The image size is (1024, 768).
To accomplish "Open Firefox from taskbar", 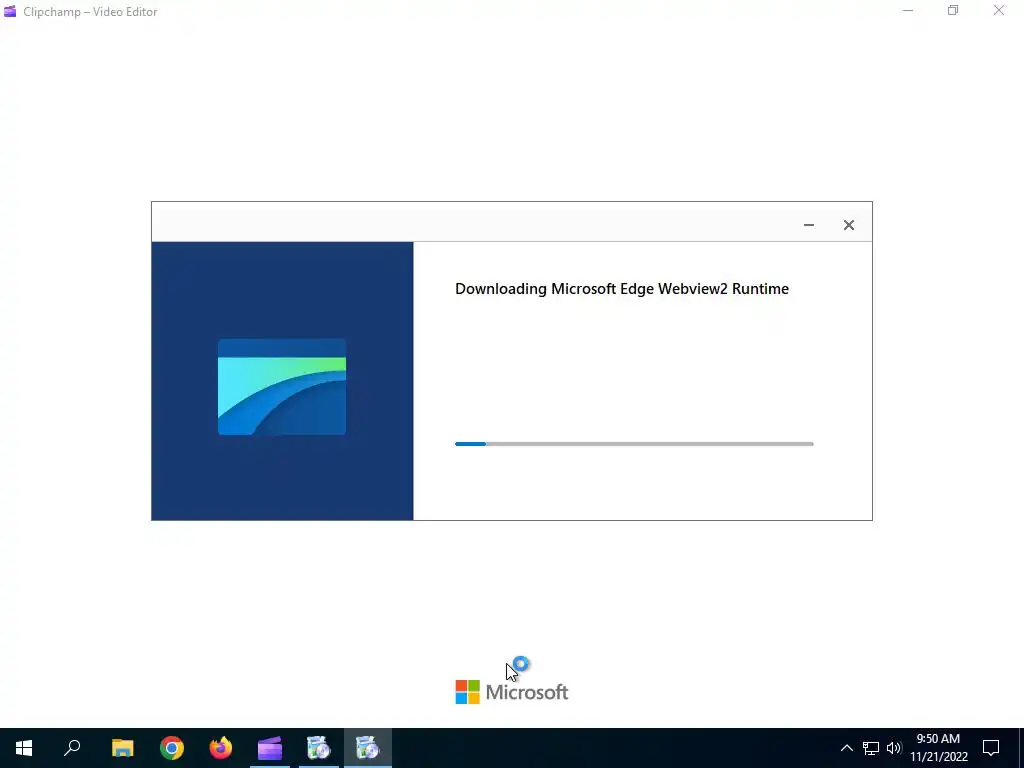I will [221, 748].
